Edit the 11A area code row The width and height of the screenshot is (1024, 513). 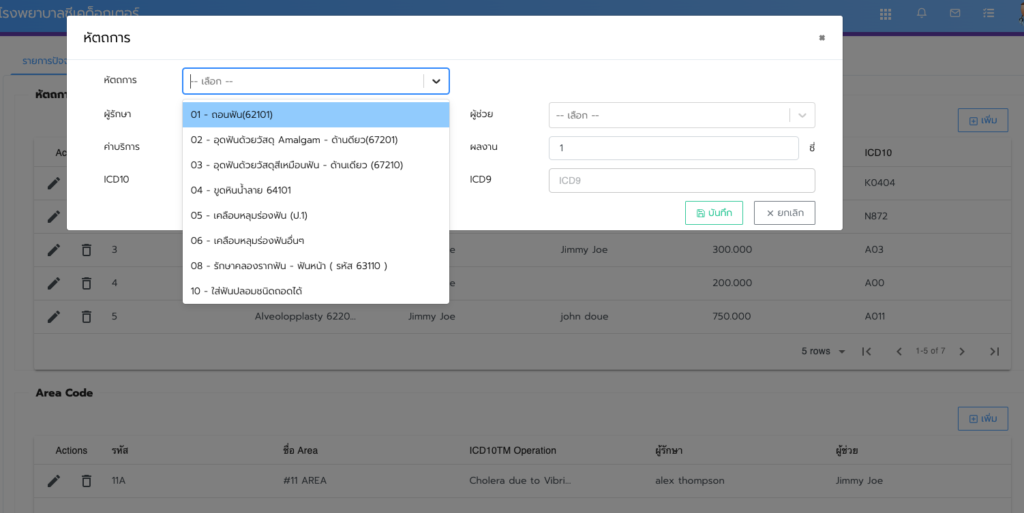click(x=54, y=480)
